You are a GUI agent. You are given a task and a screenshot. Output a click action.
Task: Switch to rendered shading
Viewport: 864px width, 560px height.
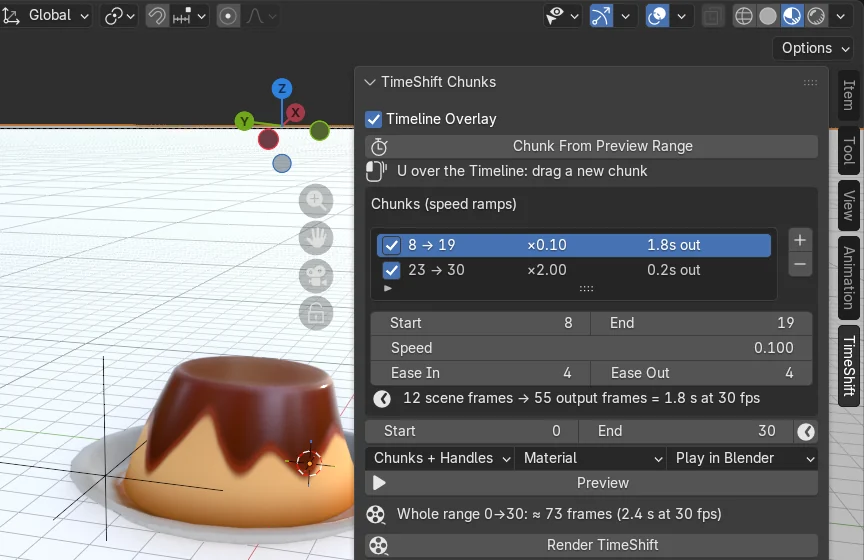coord(816,16)
